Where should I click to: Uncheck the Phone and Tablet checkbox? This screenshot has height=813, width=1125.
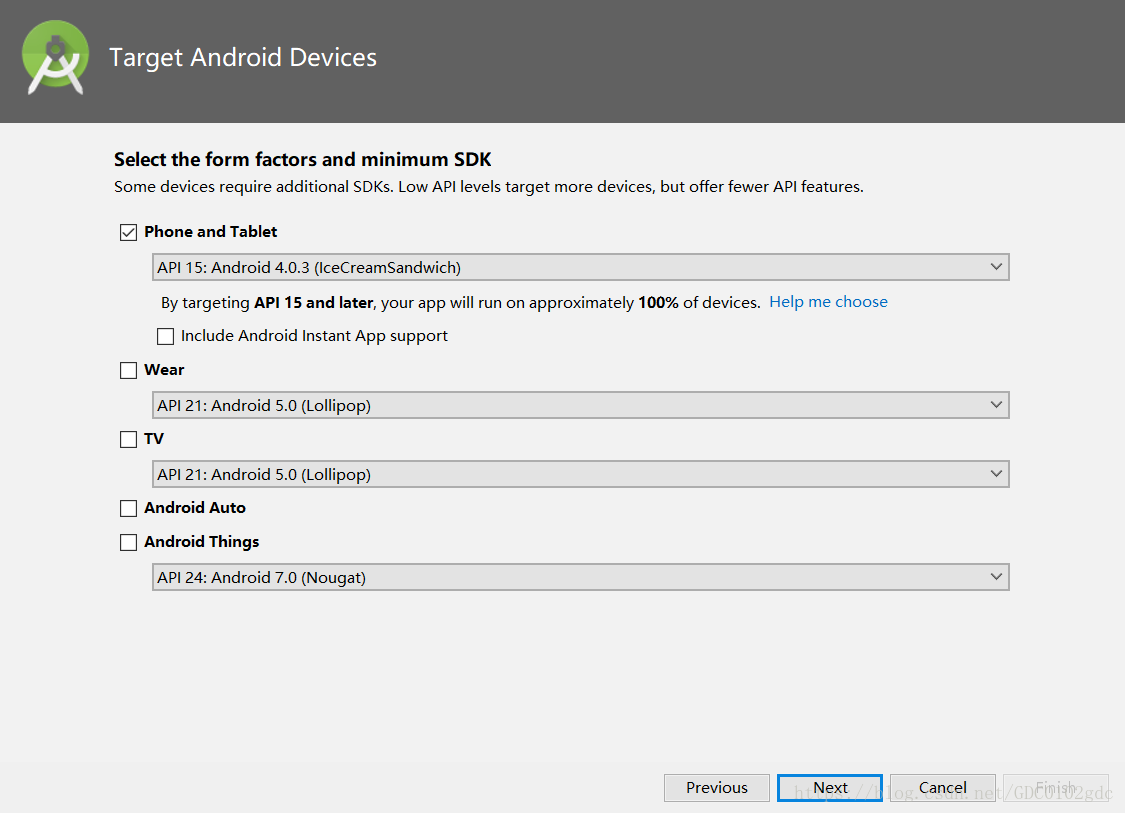tap(128, 232)
